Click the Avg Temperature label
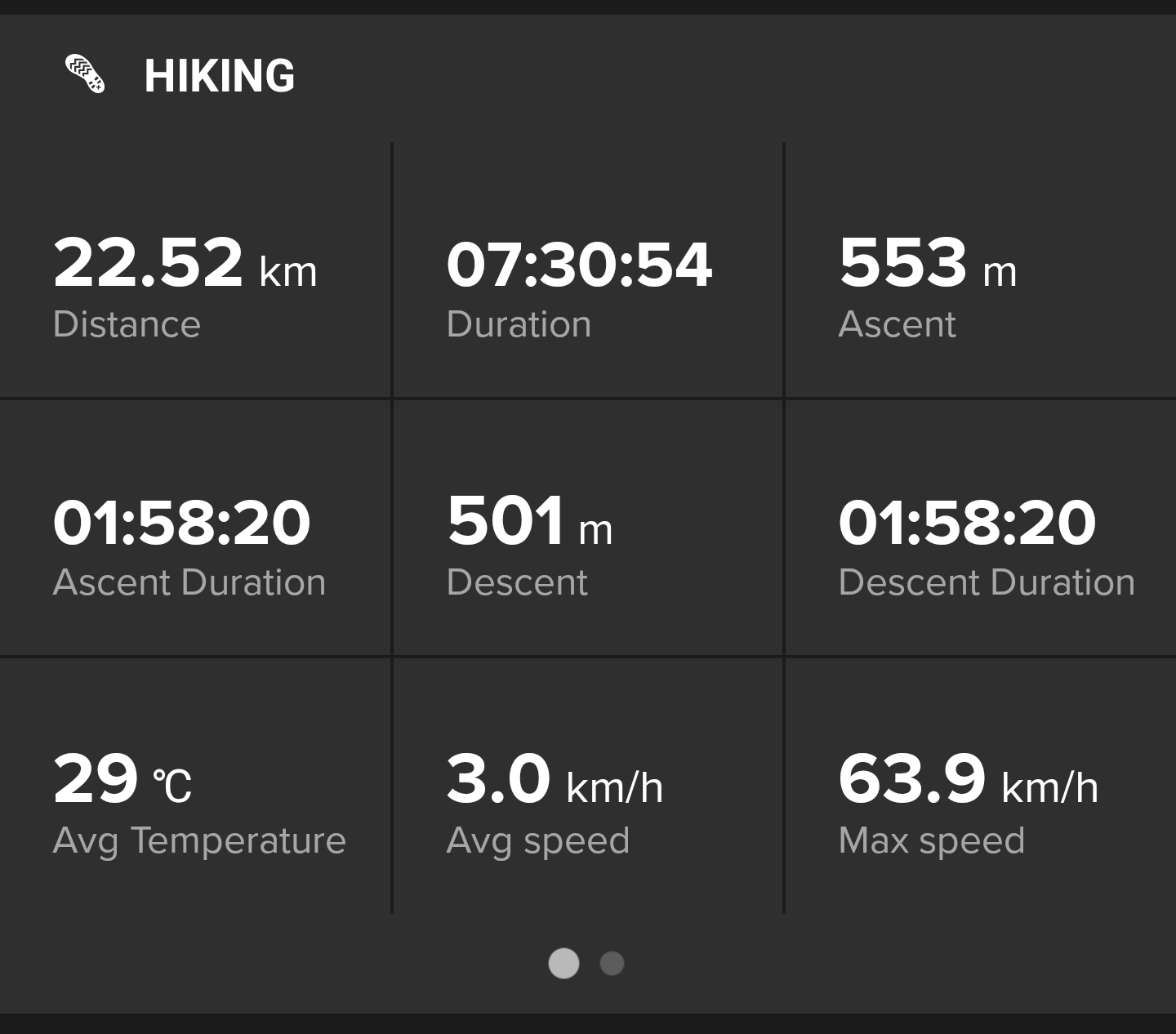Screen dimensions: 1176x1034 199,841
